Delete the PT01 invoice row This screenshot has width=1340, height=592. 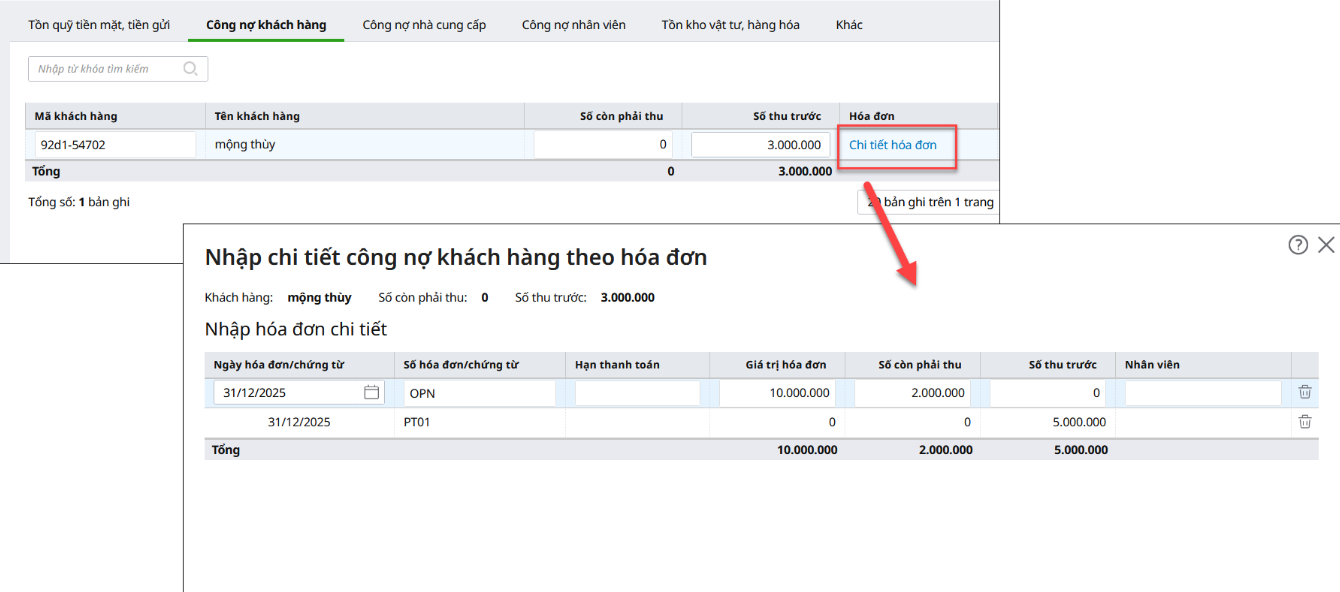pyautogui.click(x=1304, y=422)
